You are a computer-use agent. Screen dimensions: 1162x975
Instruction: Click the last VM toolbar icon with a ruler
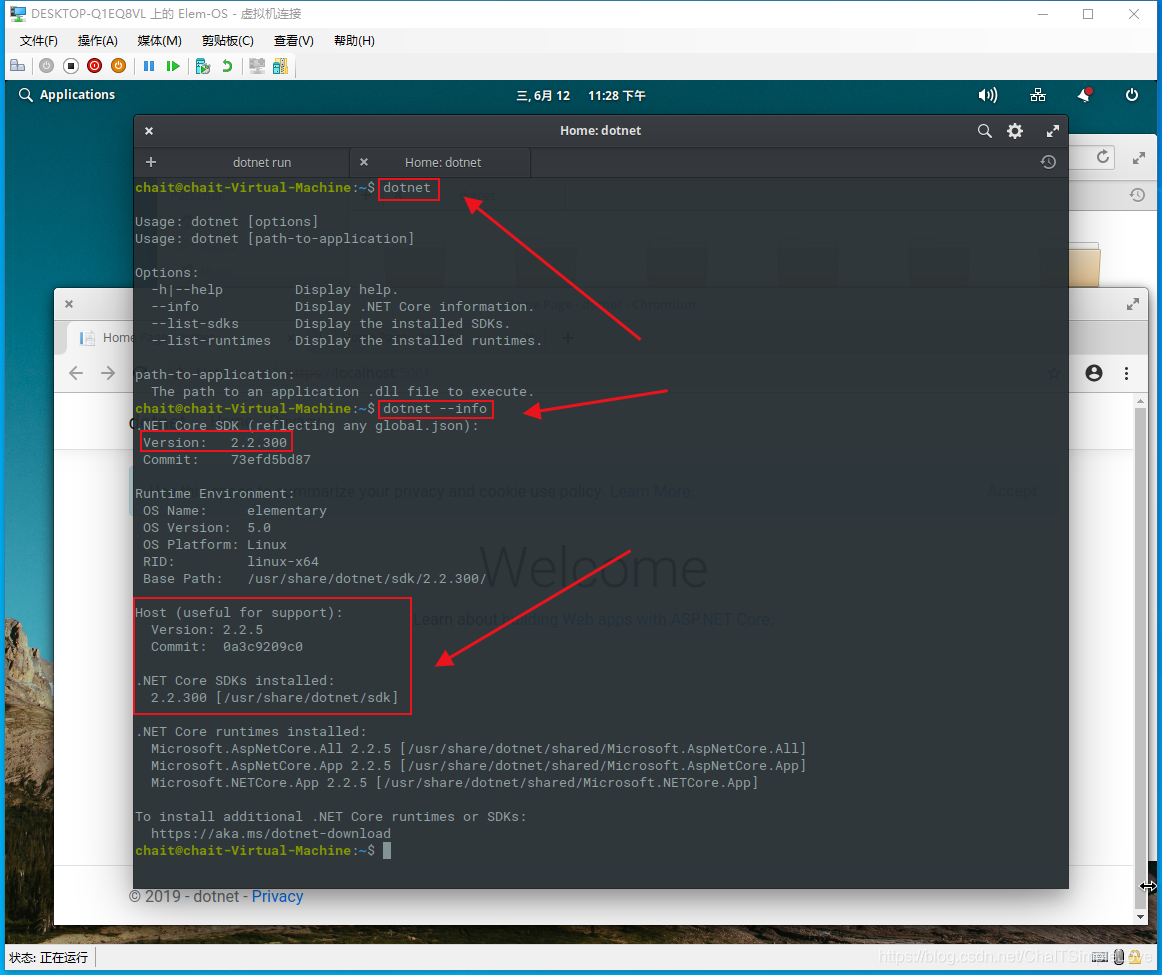tap(280, 66)
